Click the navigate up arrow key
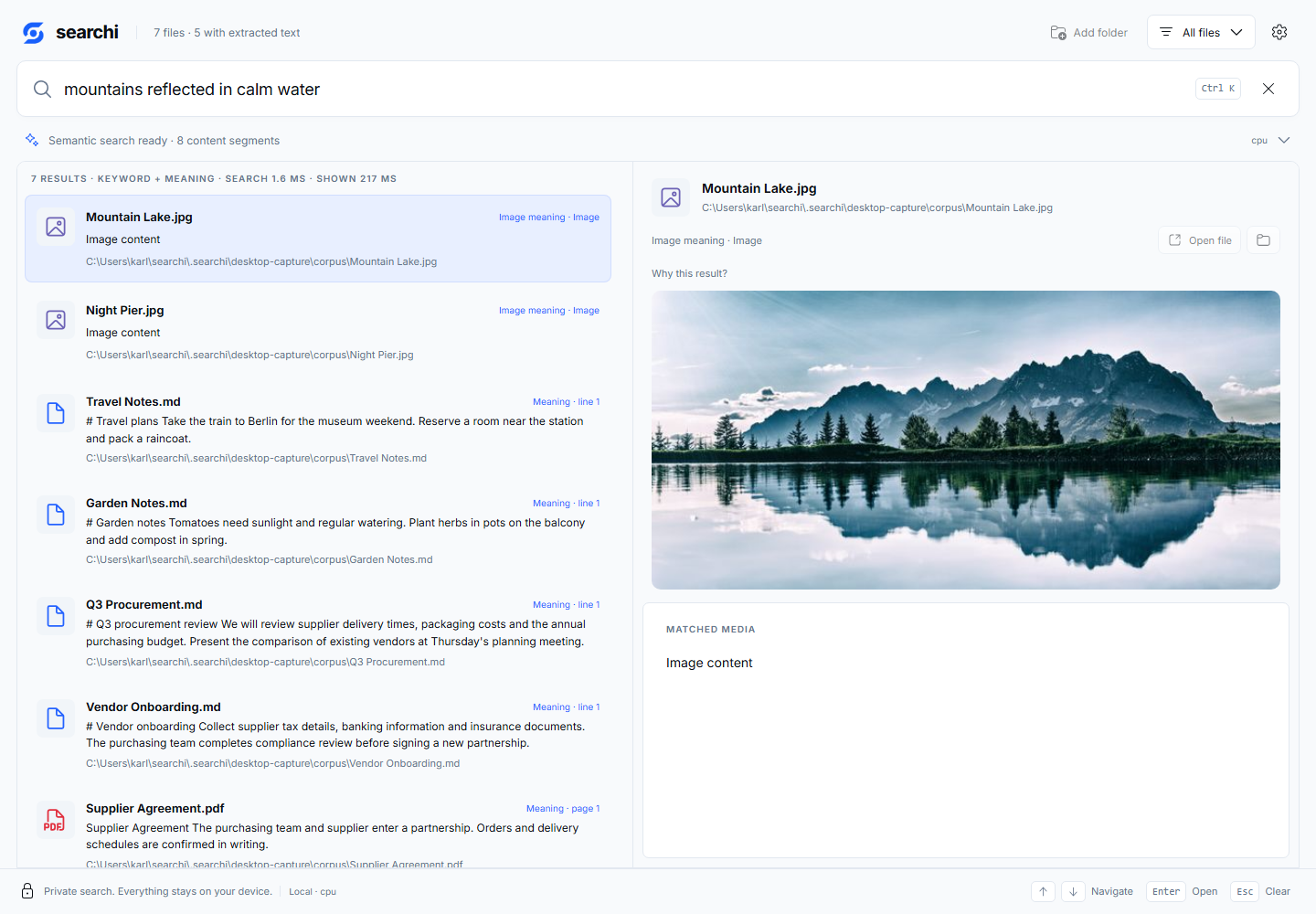Image resolution: width=1316 pixels, height=914 pixels. click(1043, 892)
